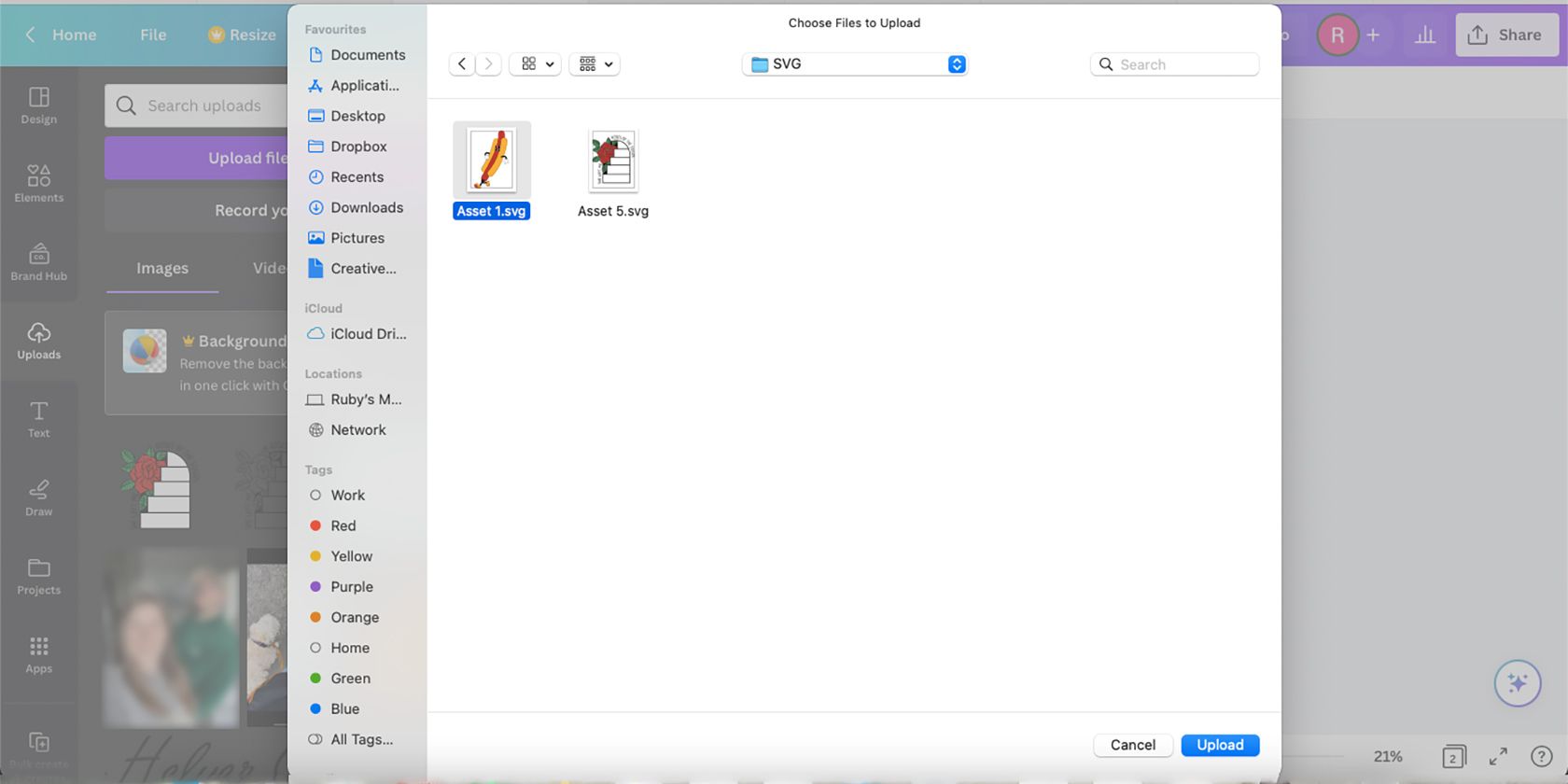Open Canva help question mark

[x=1541, y=756]
